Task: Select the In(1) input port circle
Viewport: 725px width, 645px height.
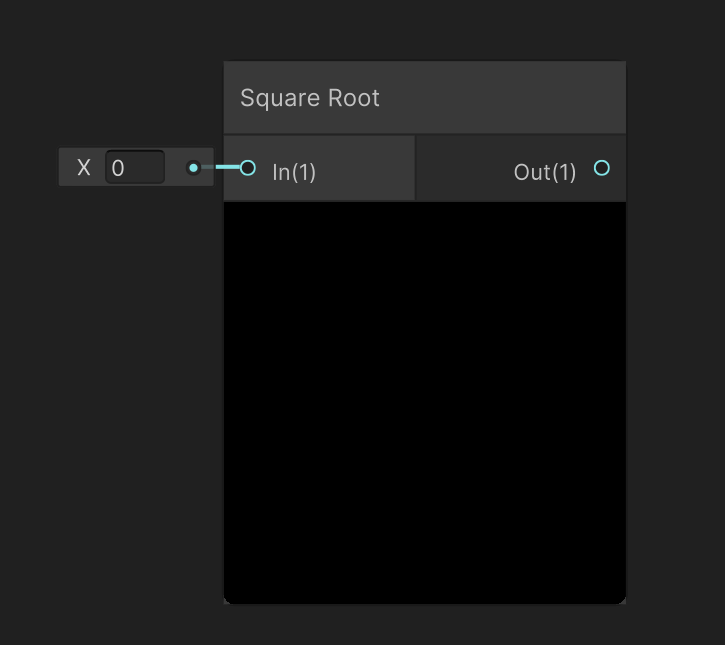Action: click(x=248, y=168)
